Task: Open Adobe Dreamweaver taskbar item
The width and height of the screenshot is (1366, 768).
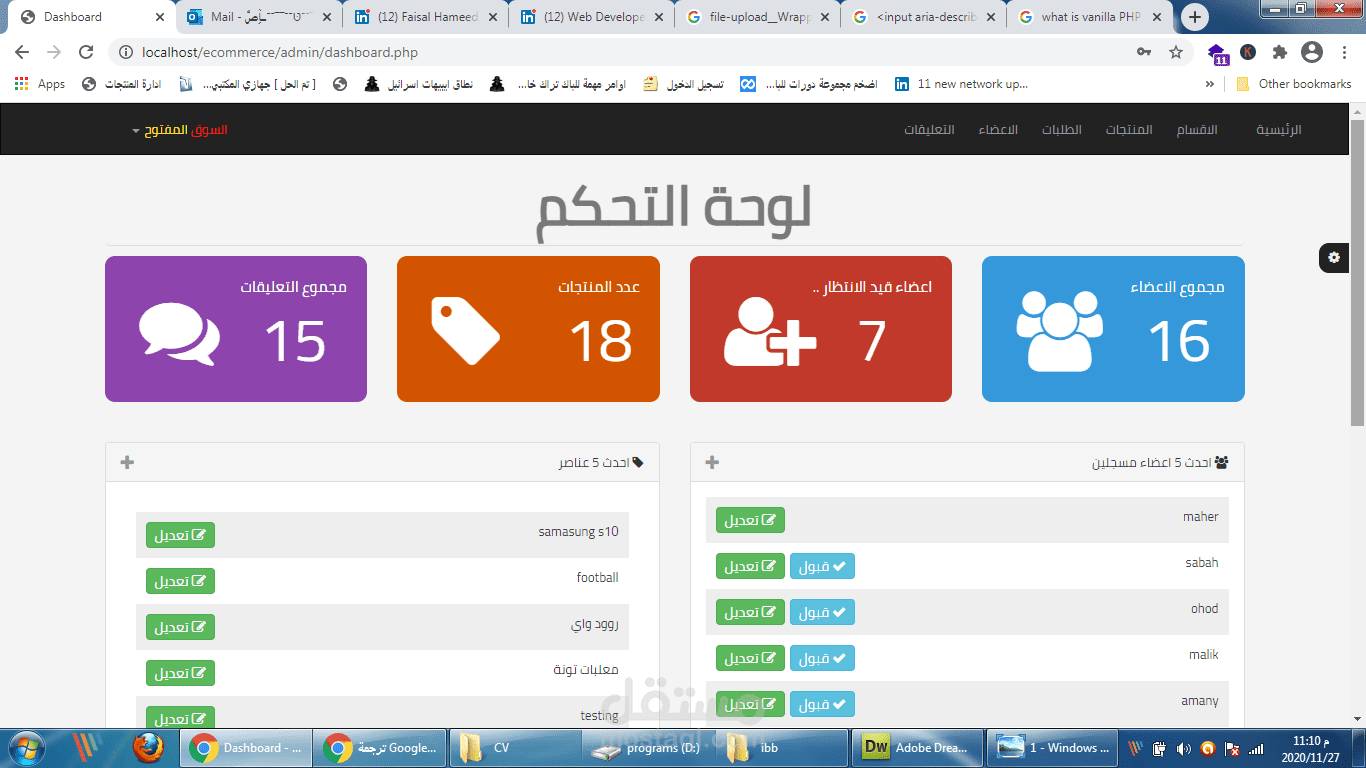Action: coord(915,747)
